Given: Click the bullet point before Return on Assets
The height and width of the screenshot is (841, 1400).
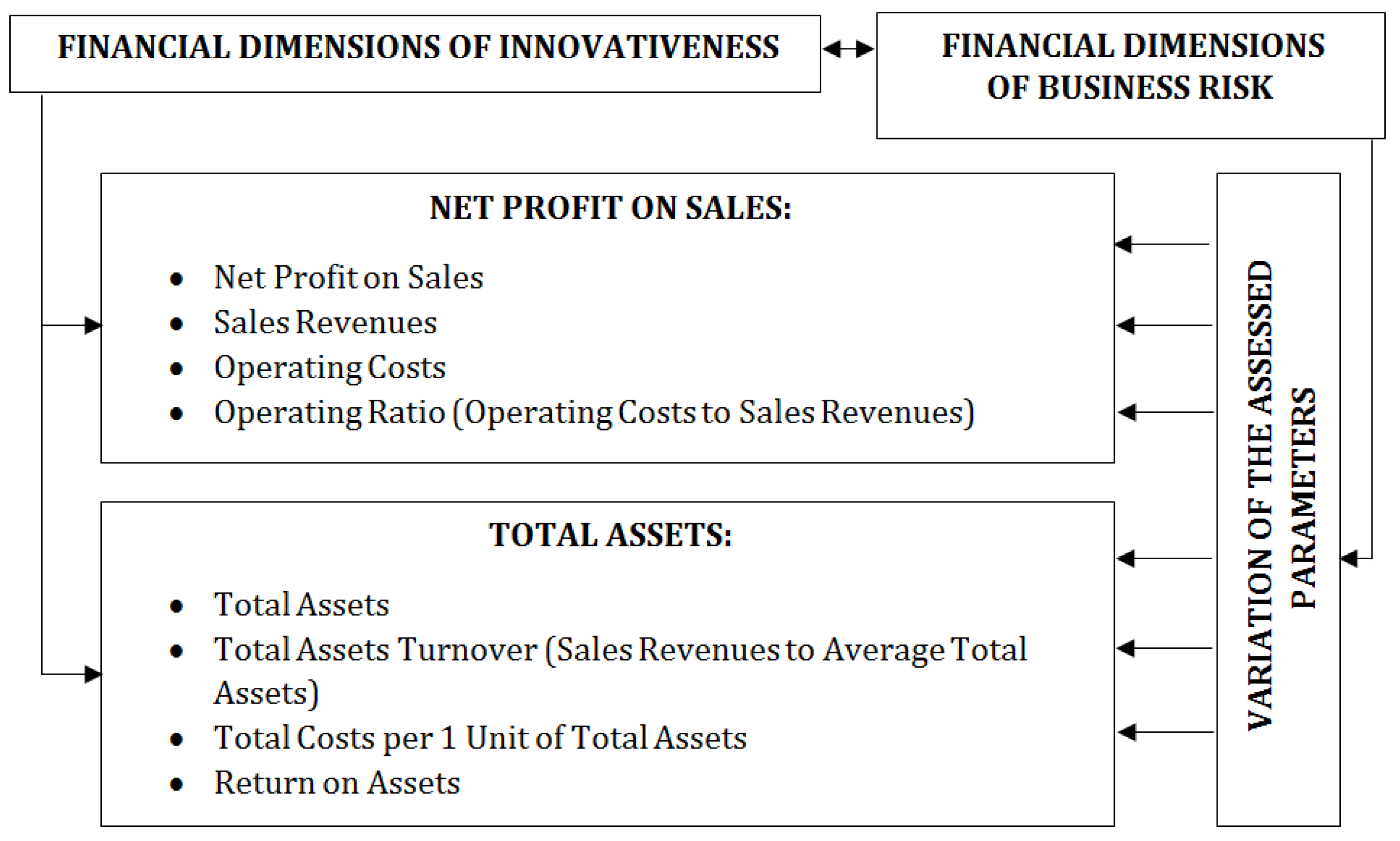Looking at the screenshot, I should [176, 784].
